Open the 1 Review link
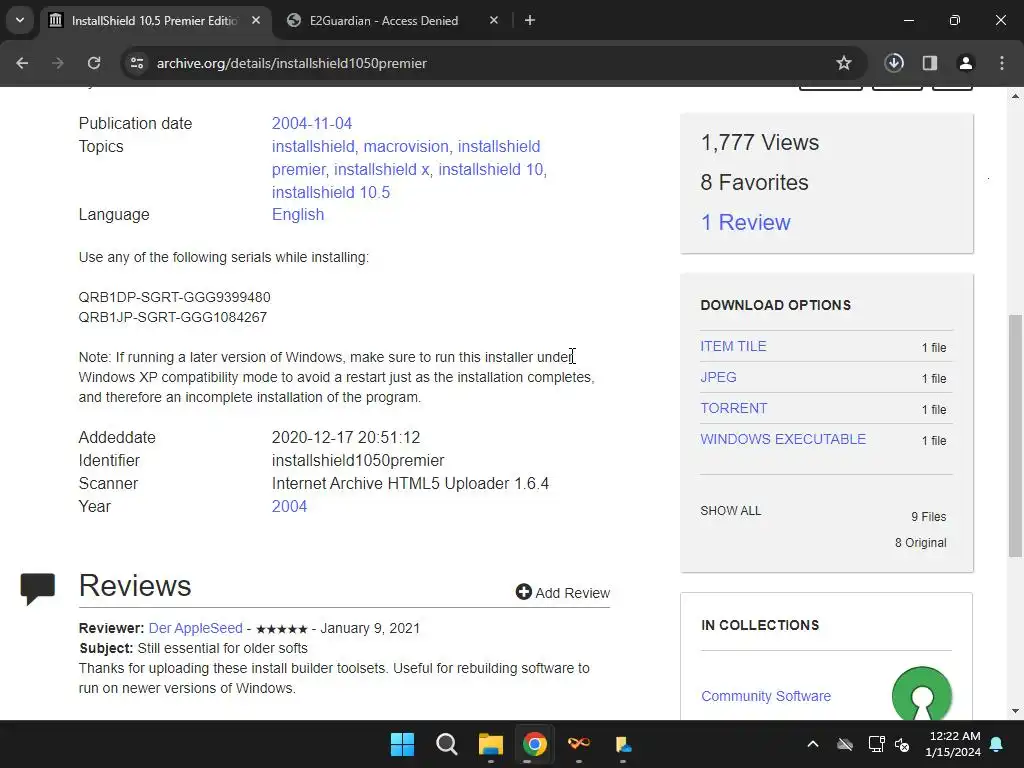The width and height of the screenshot is (1024, 768). click(x=745, y=222)
